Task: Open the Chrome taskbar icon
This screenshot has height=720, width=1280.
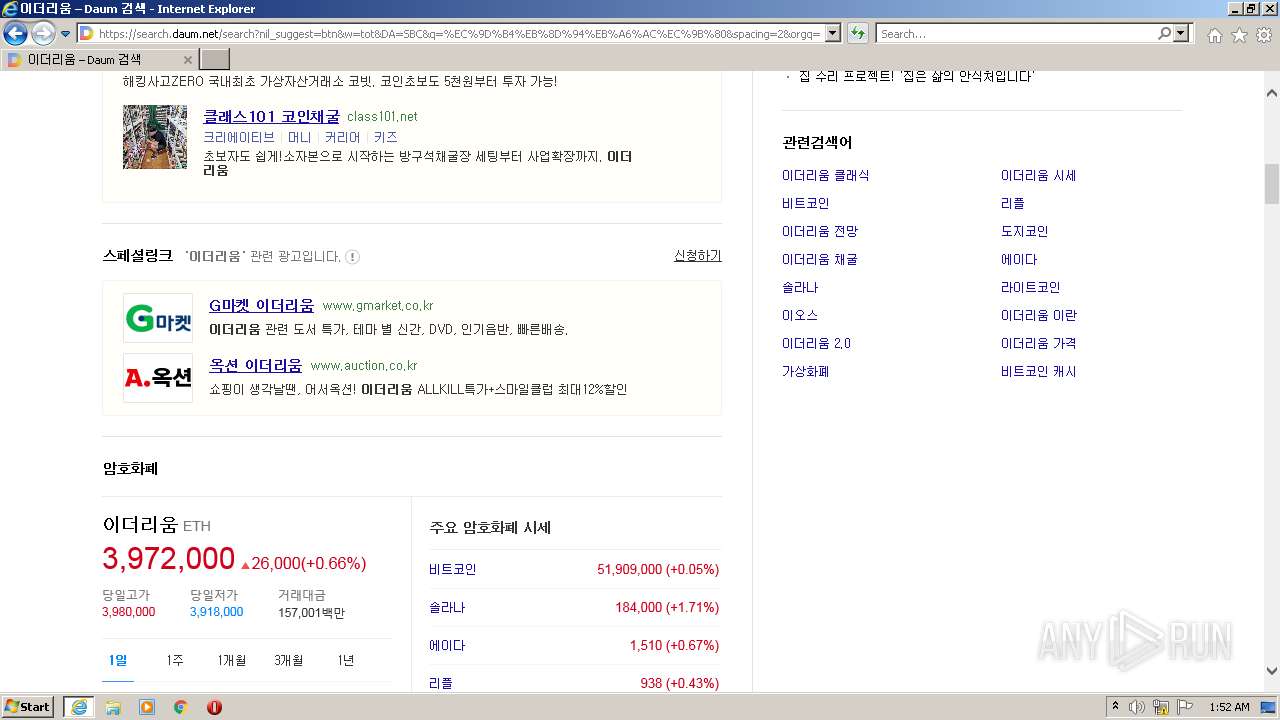Action: (x=180, y=707)
